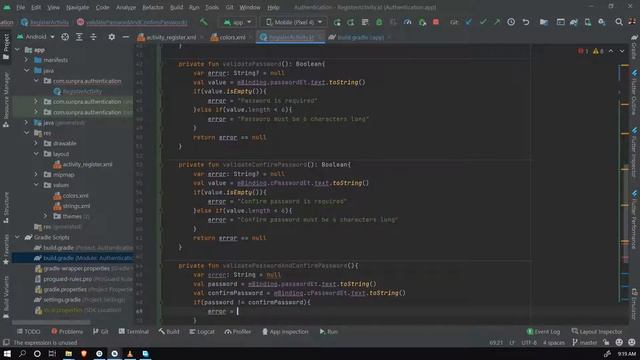Click the Run app icon
Image resolution: width=640 pixels, height=360 pixels.
click(337, 22)
